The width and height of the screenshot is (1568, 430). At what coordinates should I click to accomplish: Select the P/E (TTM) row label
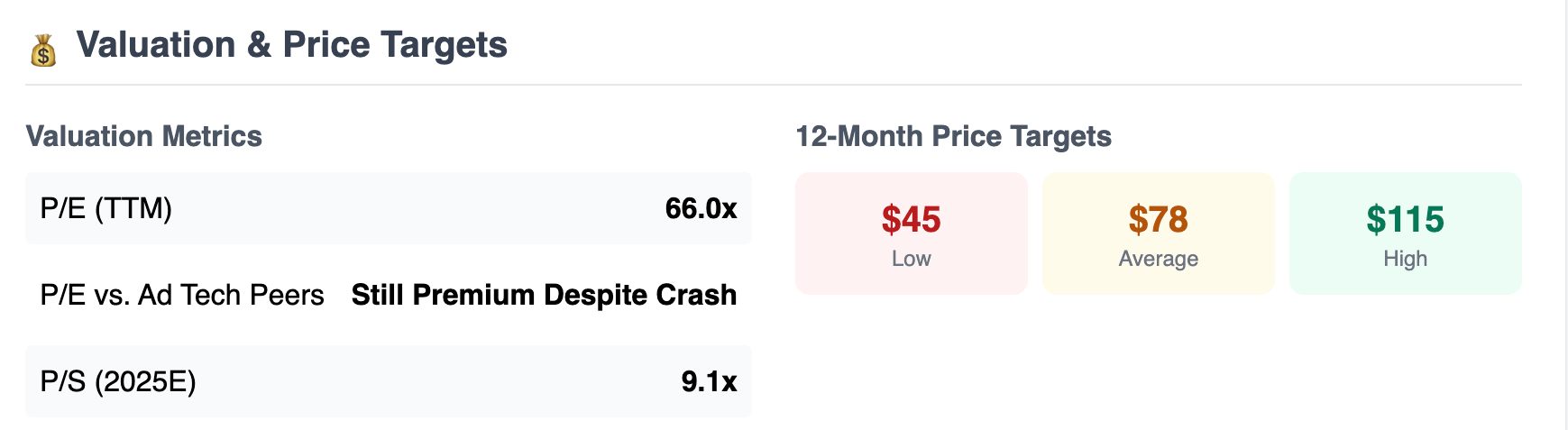[x=106, y=208]
